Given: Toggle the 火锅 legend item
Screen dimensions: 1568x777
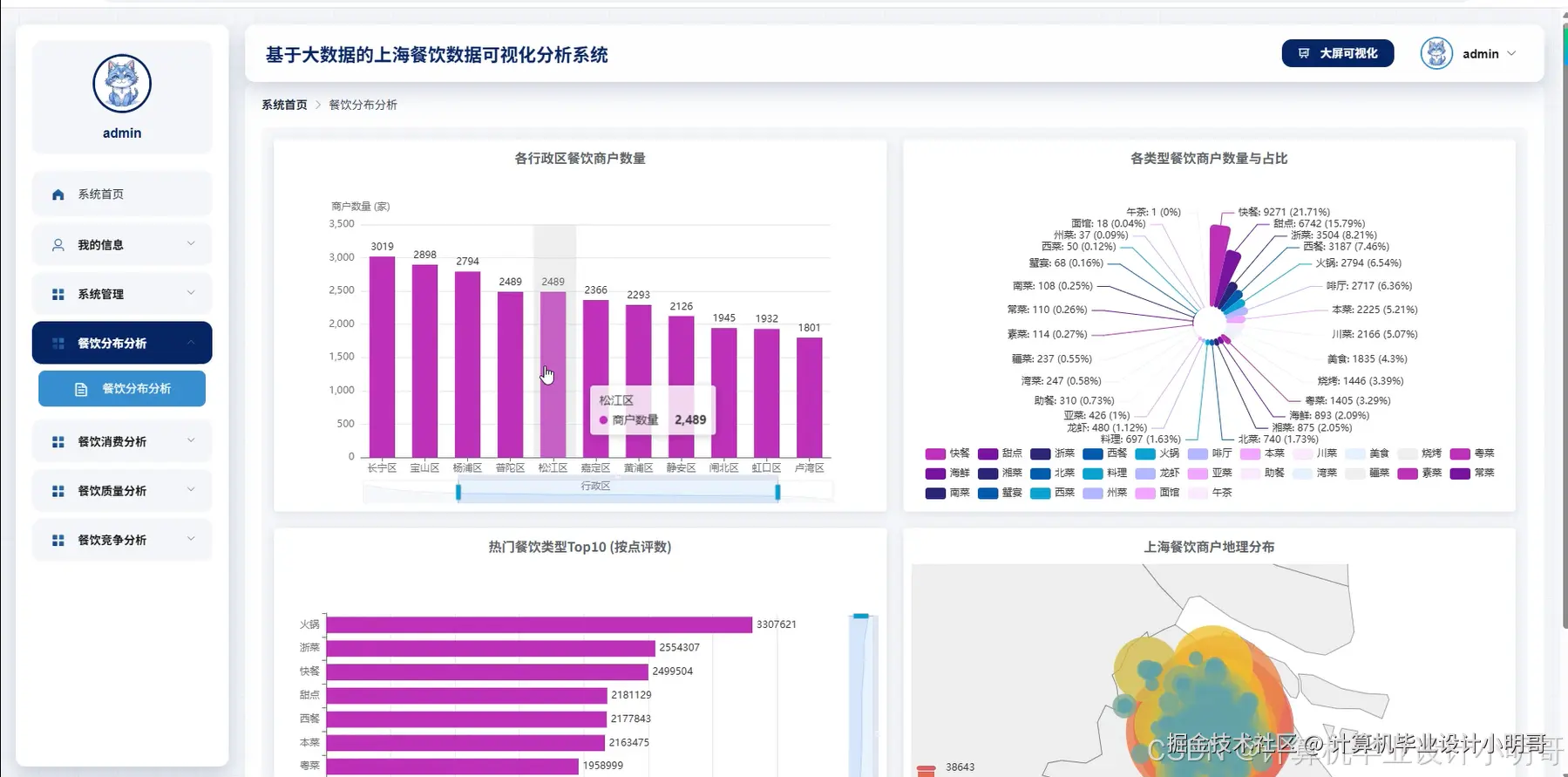Looking at the screenshot, I should [x=1157, y=453].
